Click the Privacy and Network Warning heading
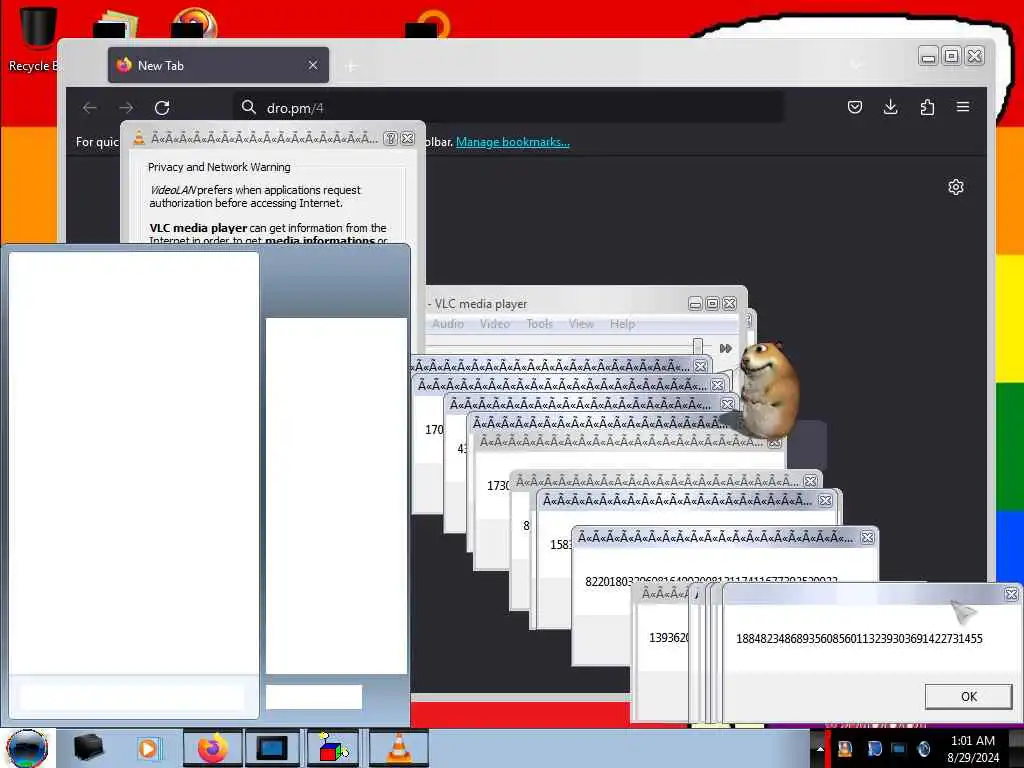The image size is (1024, 768). [219, 167]
